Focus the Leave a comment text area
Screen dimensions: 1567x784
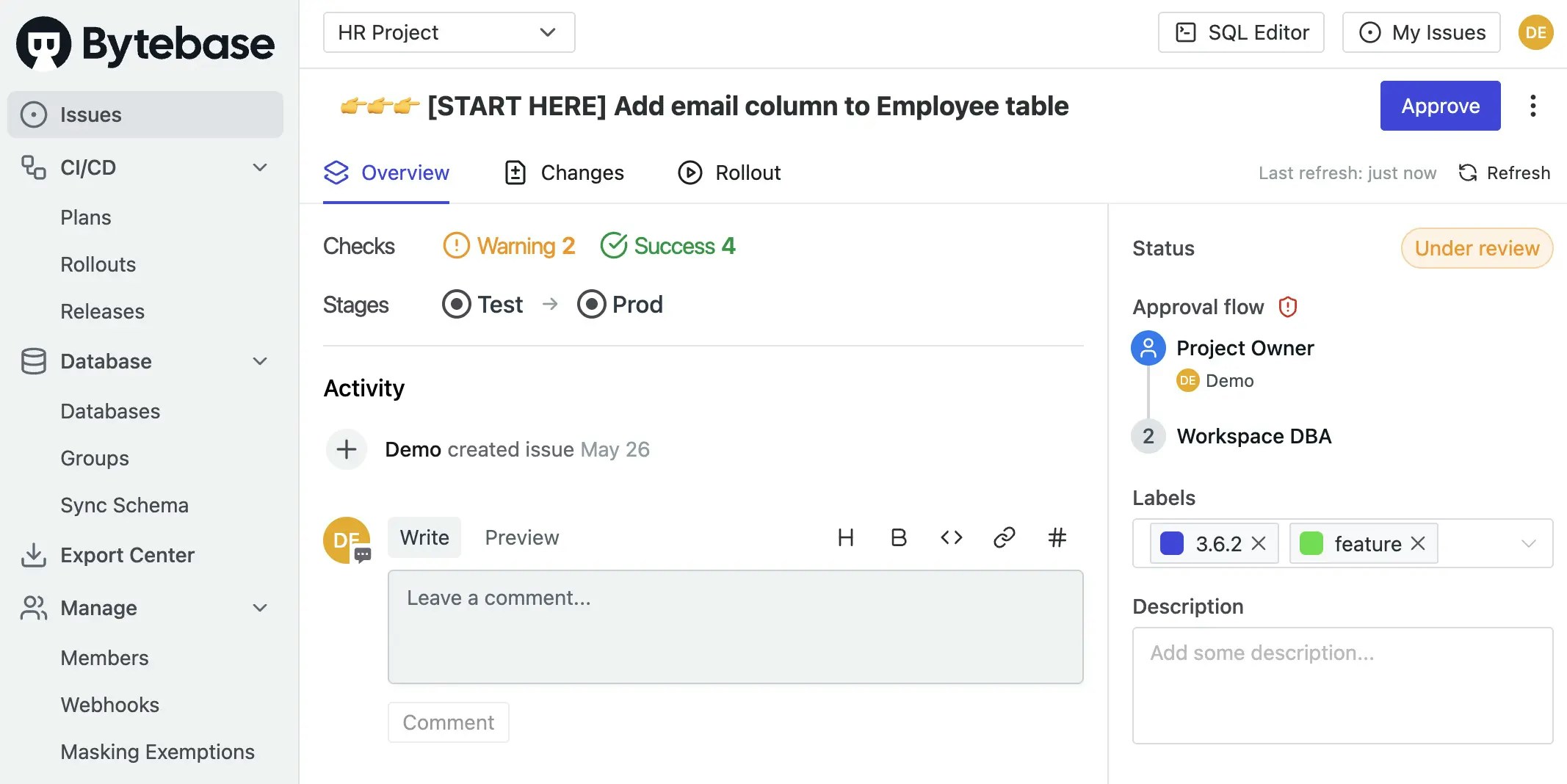point(735,627)
